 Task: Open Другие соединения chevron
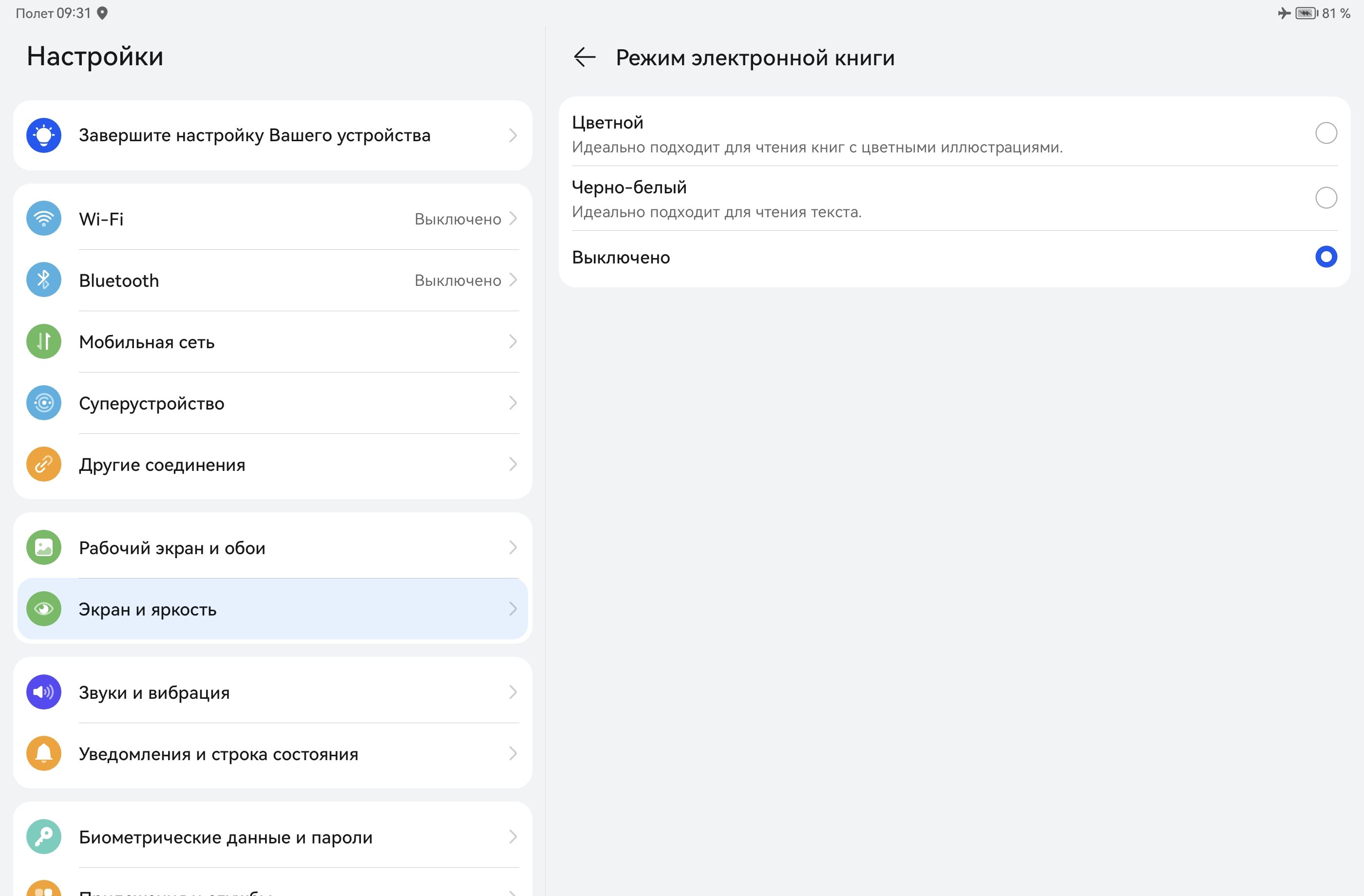pyautogui.click(x=513, y=465)
